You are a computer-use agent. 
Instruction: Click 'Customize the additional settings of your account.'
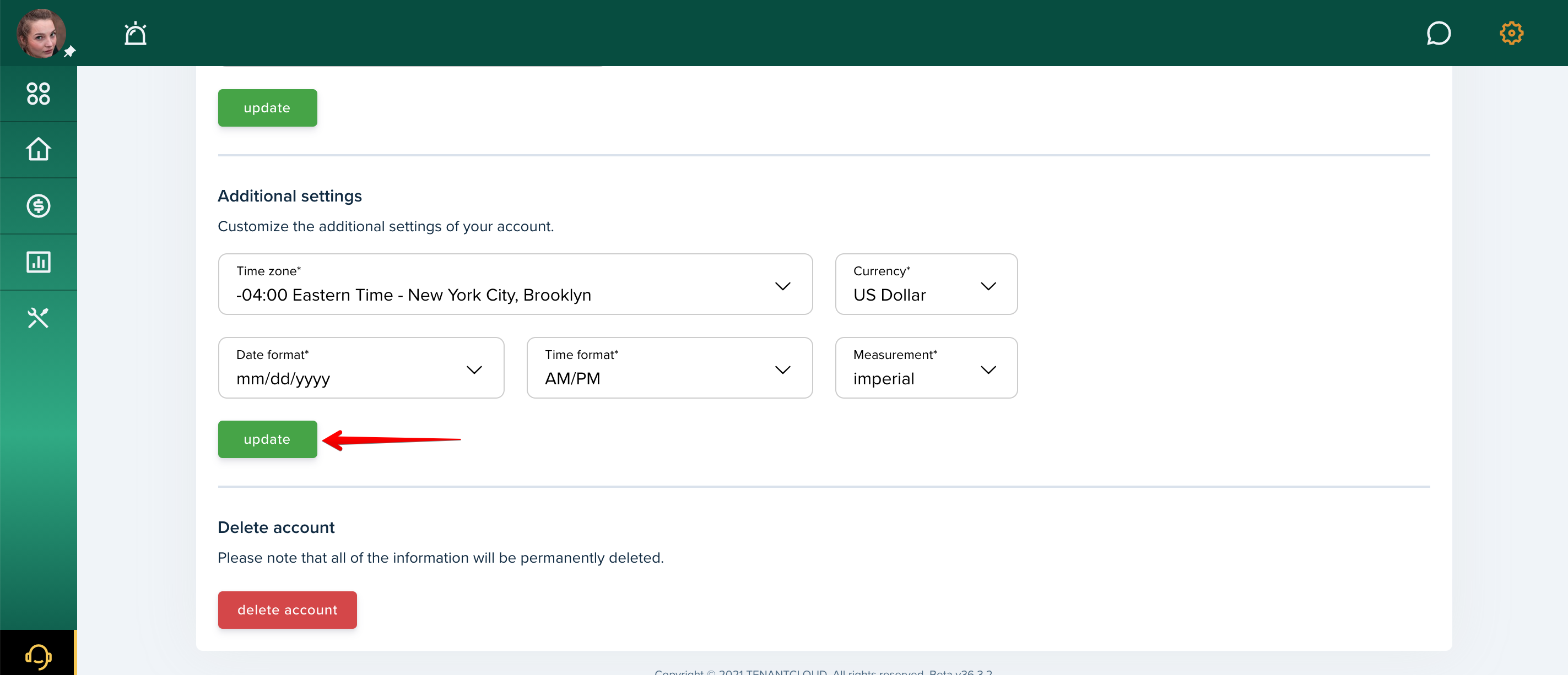pyautogui.click(x=386, y=226)
